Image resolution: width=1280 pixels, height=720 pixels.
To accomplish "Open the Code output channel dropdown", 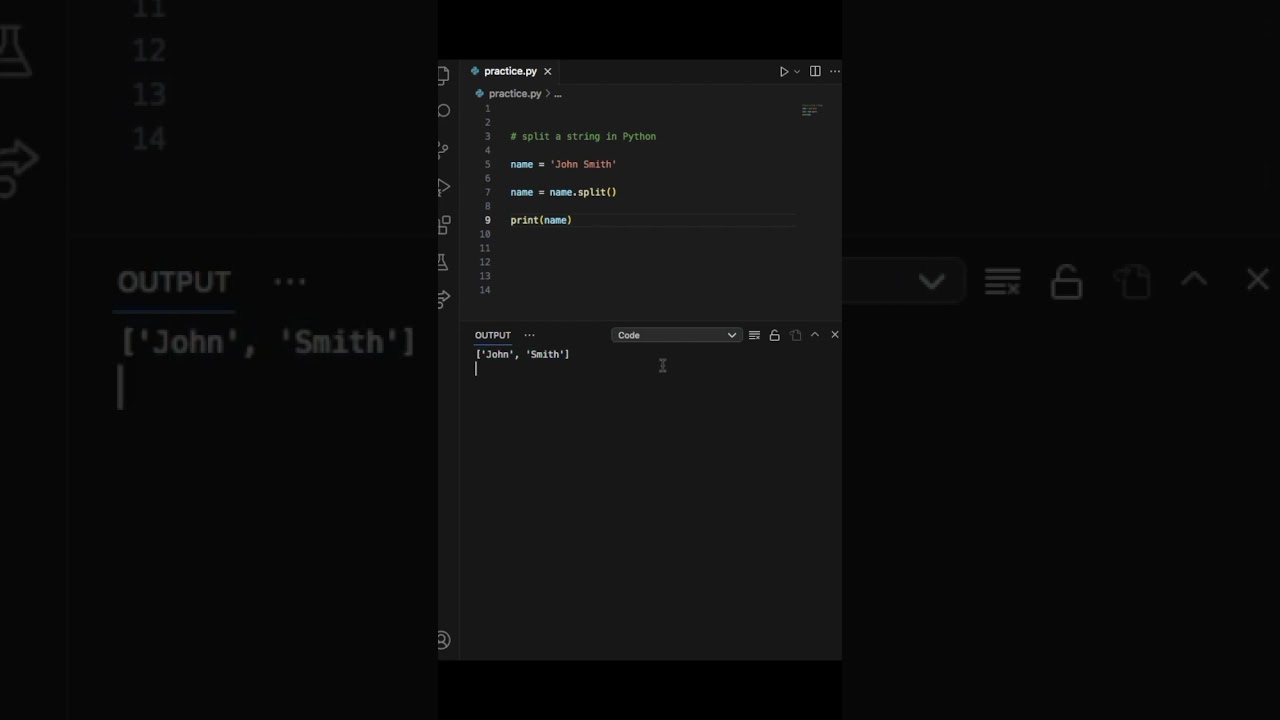I will (676, 335).
